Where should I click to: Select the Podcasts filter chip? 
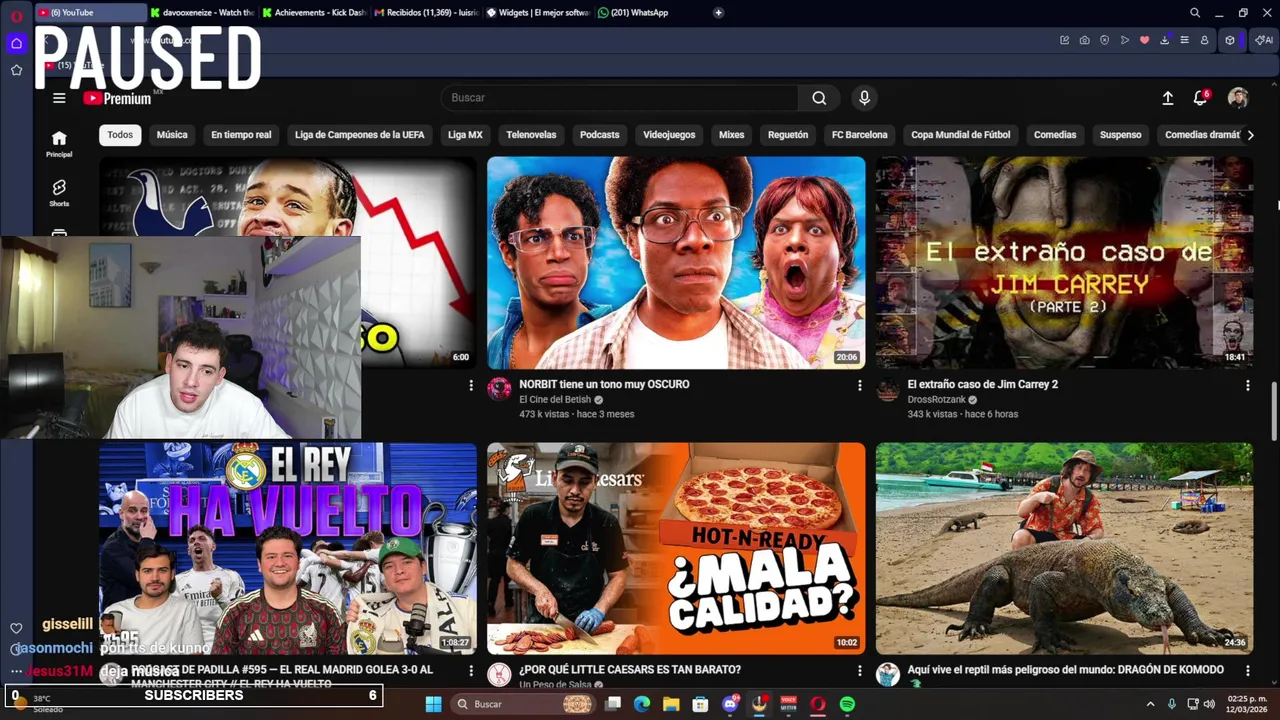(600, 135)
